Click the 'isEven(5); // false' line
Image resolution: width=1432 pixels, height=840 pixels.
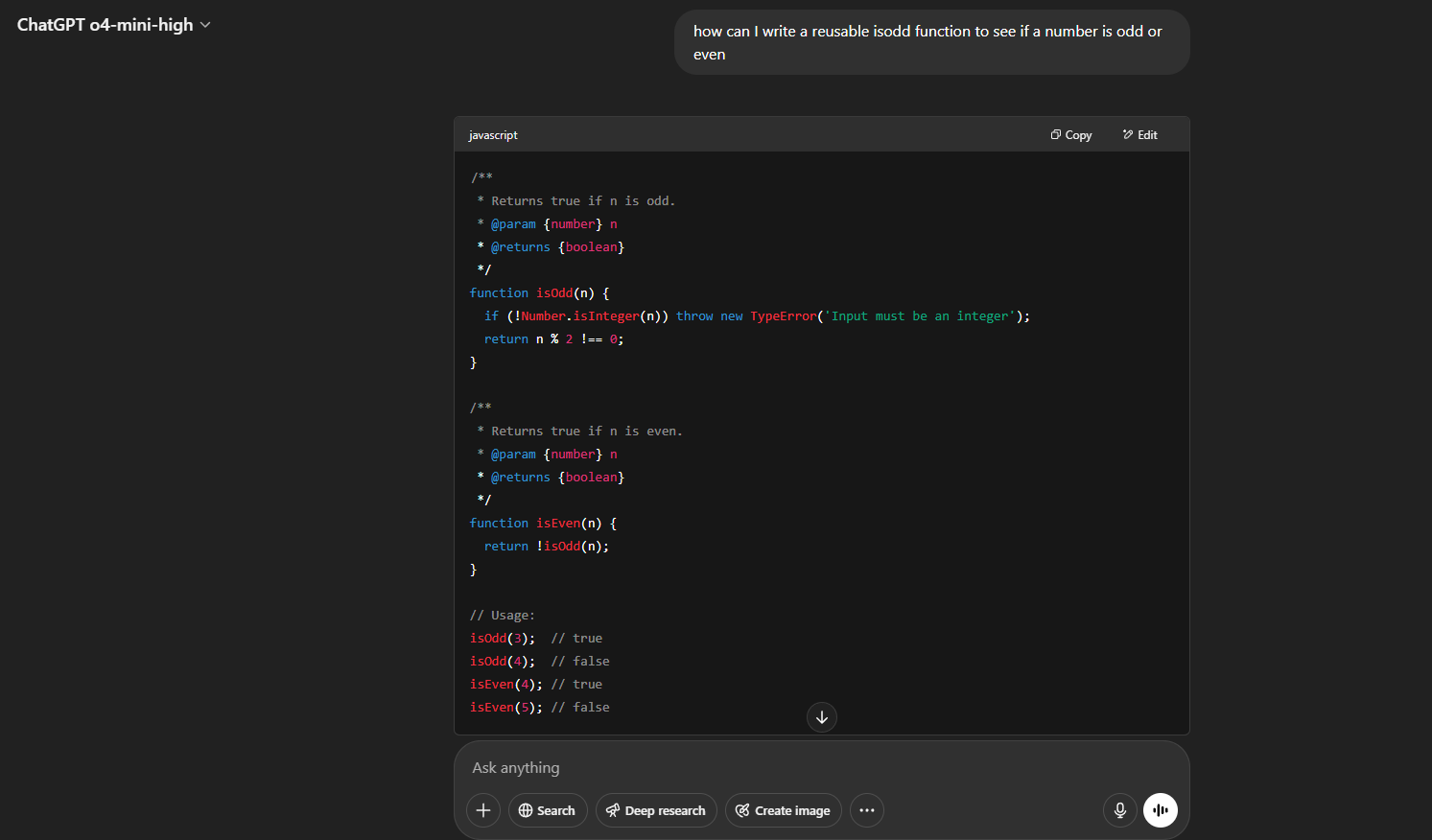[540, 708]
